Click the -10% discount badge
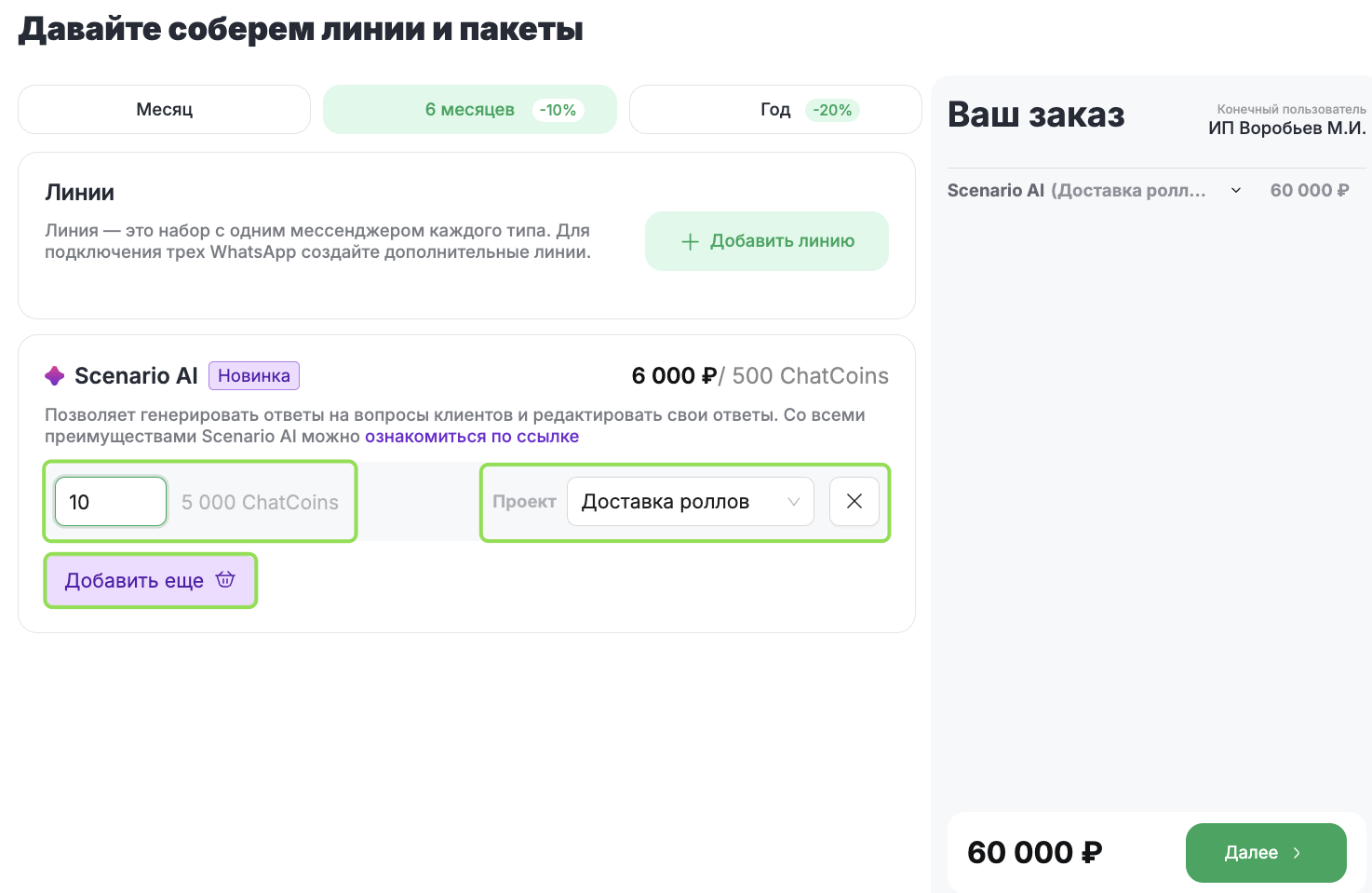This screenshot has height=893, width=1372. pyautogui.click(x=558, y=110)
